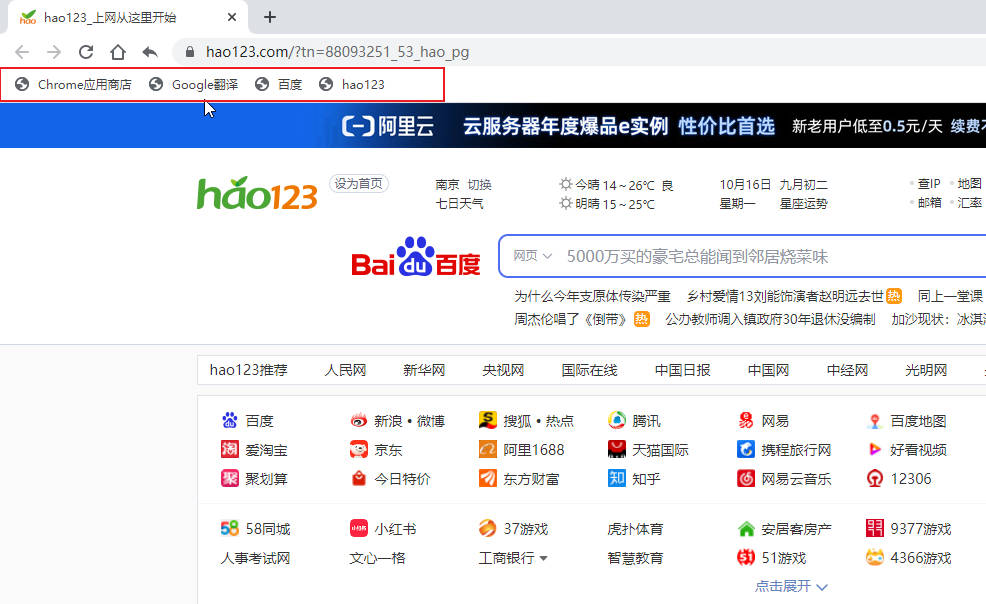Click the 网易云音乐 icon
The image size is (986, 604).
(746, 478)
